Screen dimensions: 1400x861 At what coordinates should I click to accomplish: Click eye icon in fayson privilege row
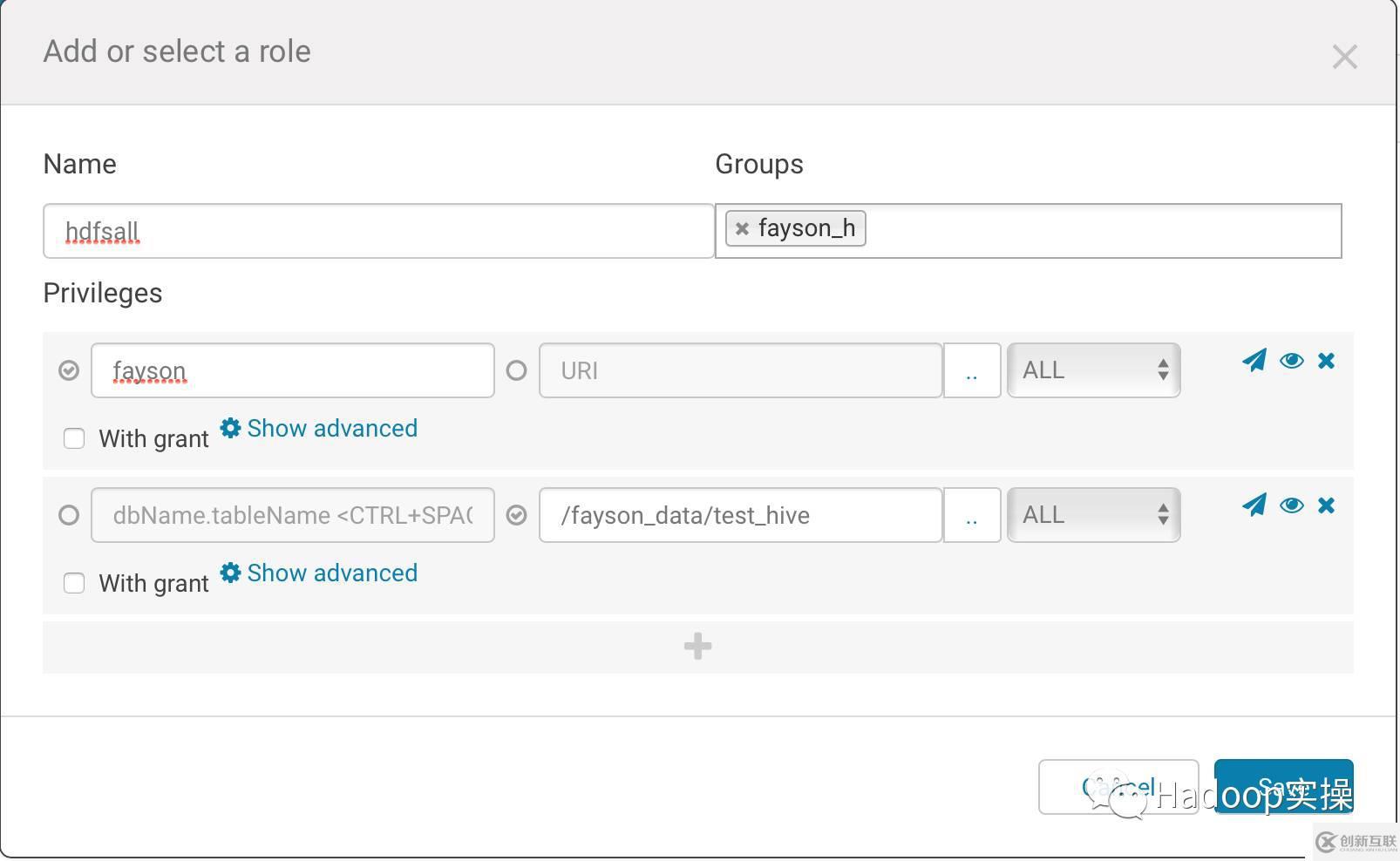(1291, 361)
